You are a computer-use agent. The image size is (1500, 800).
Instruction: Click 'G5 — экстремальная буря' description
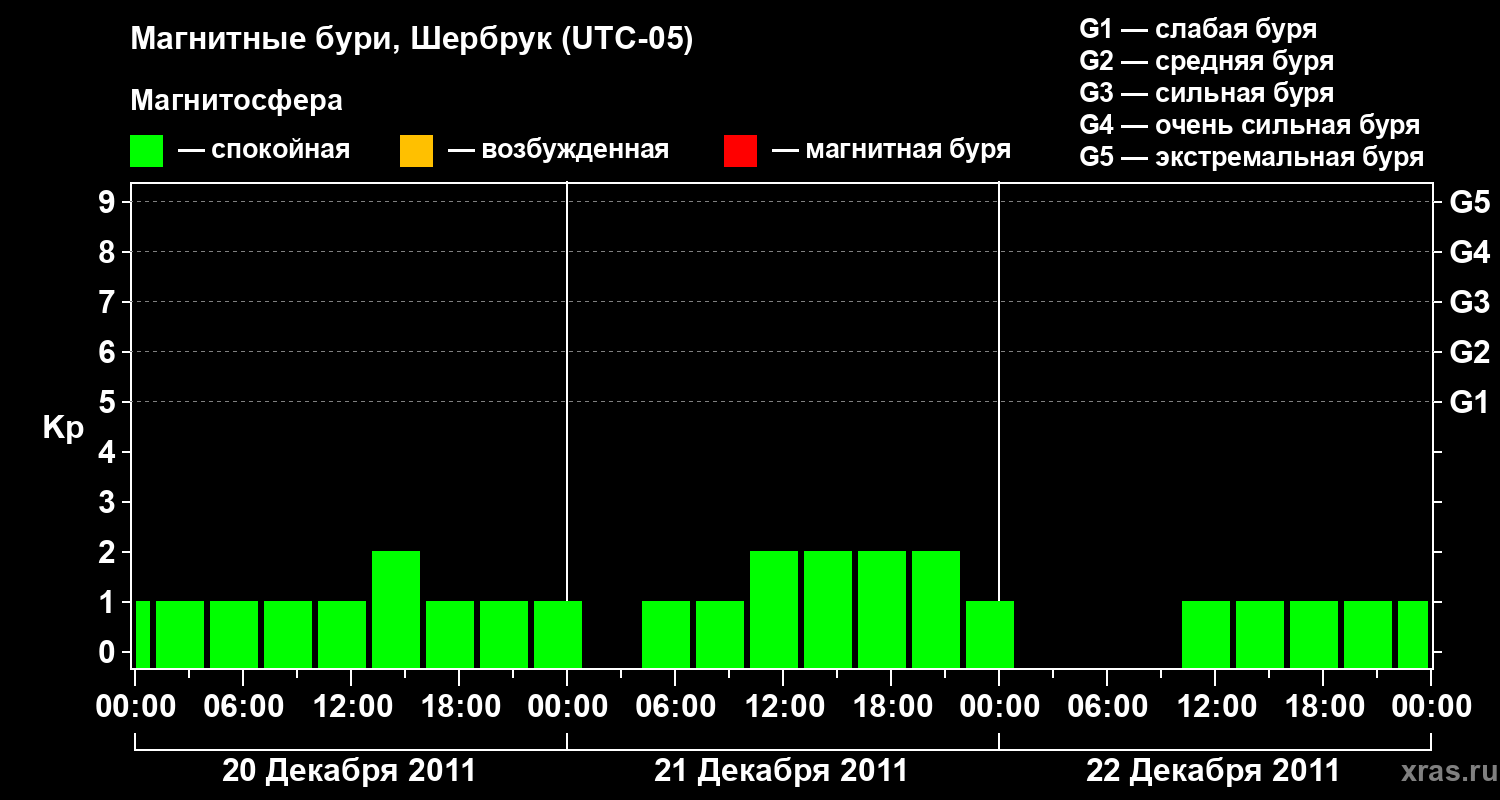(x=1252, y=157)
